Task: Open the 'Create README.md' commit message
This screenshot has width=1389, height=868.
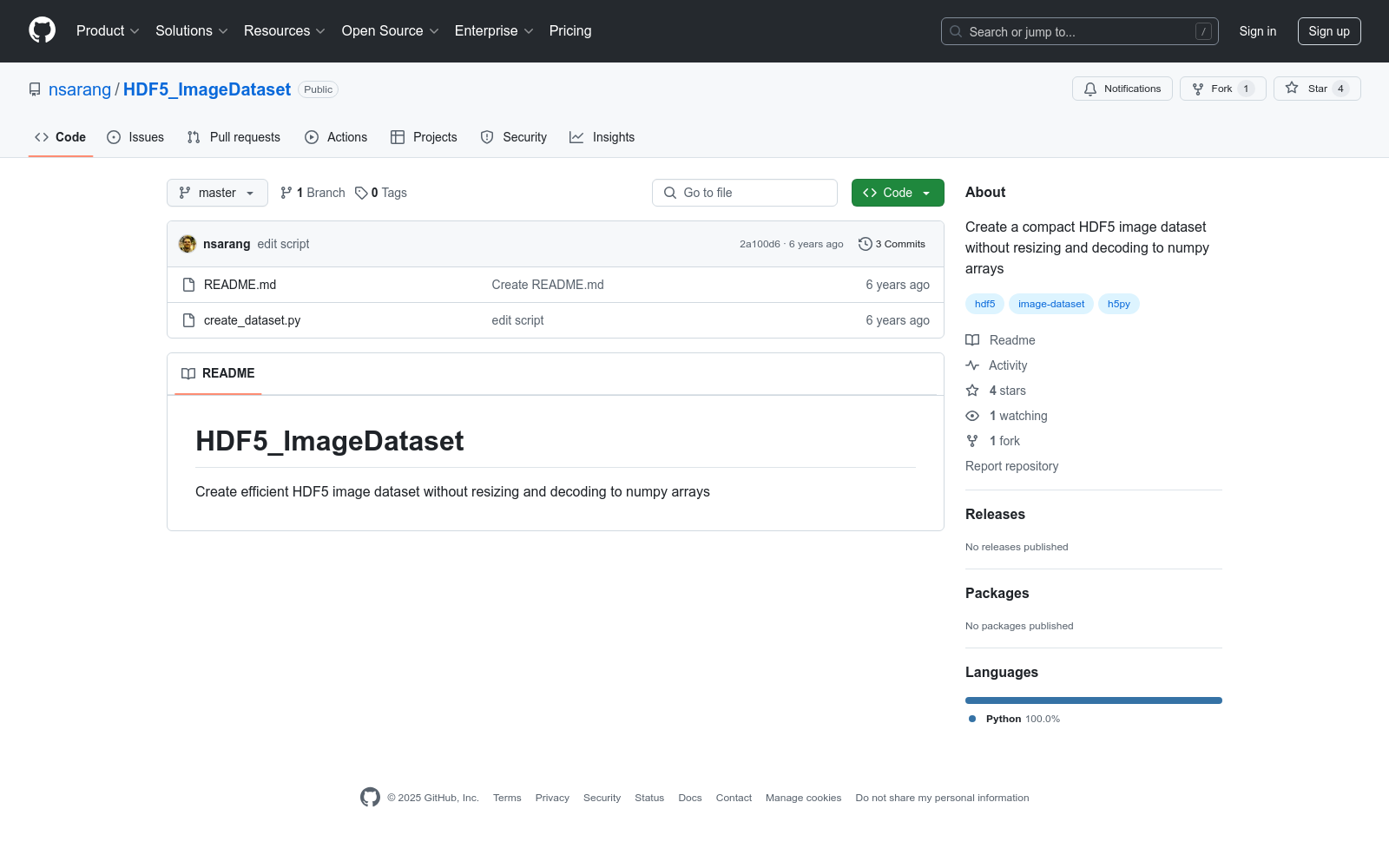Action: (548, 285)
